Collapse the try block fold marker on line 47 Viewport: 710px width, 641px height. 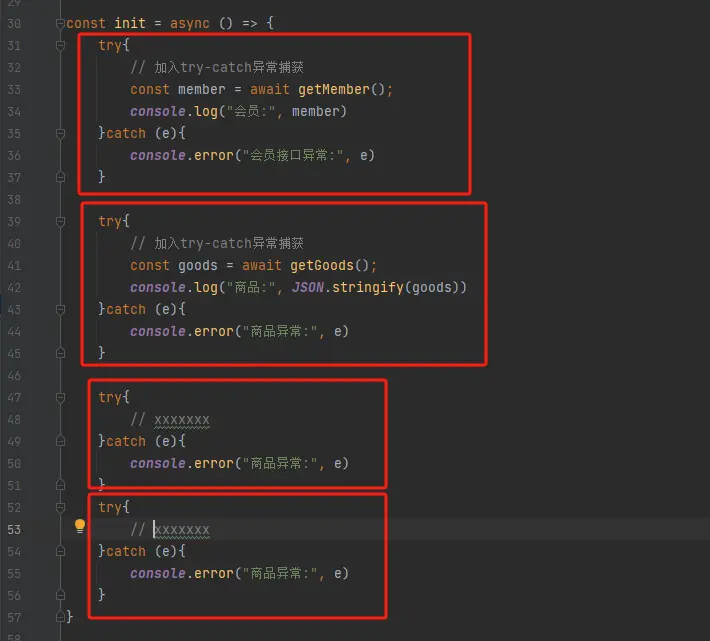[x=60, y=397]
